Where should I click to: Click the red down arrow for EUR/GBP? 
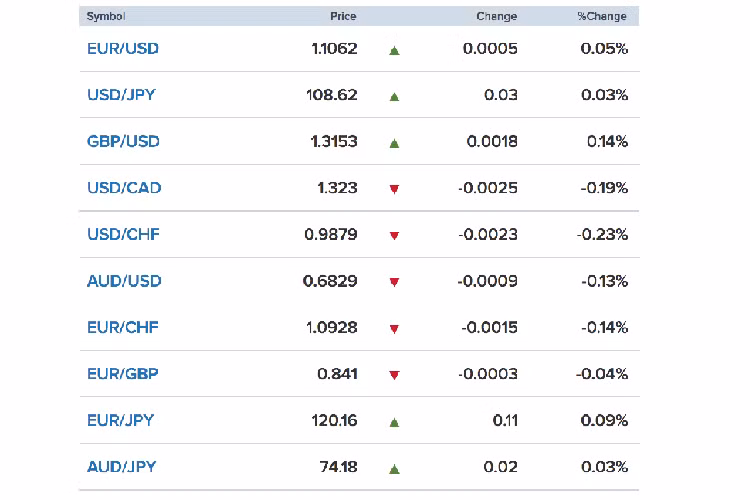pos(394,375)
